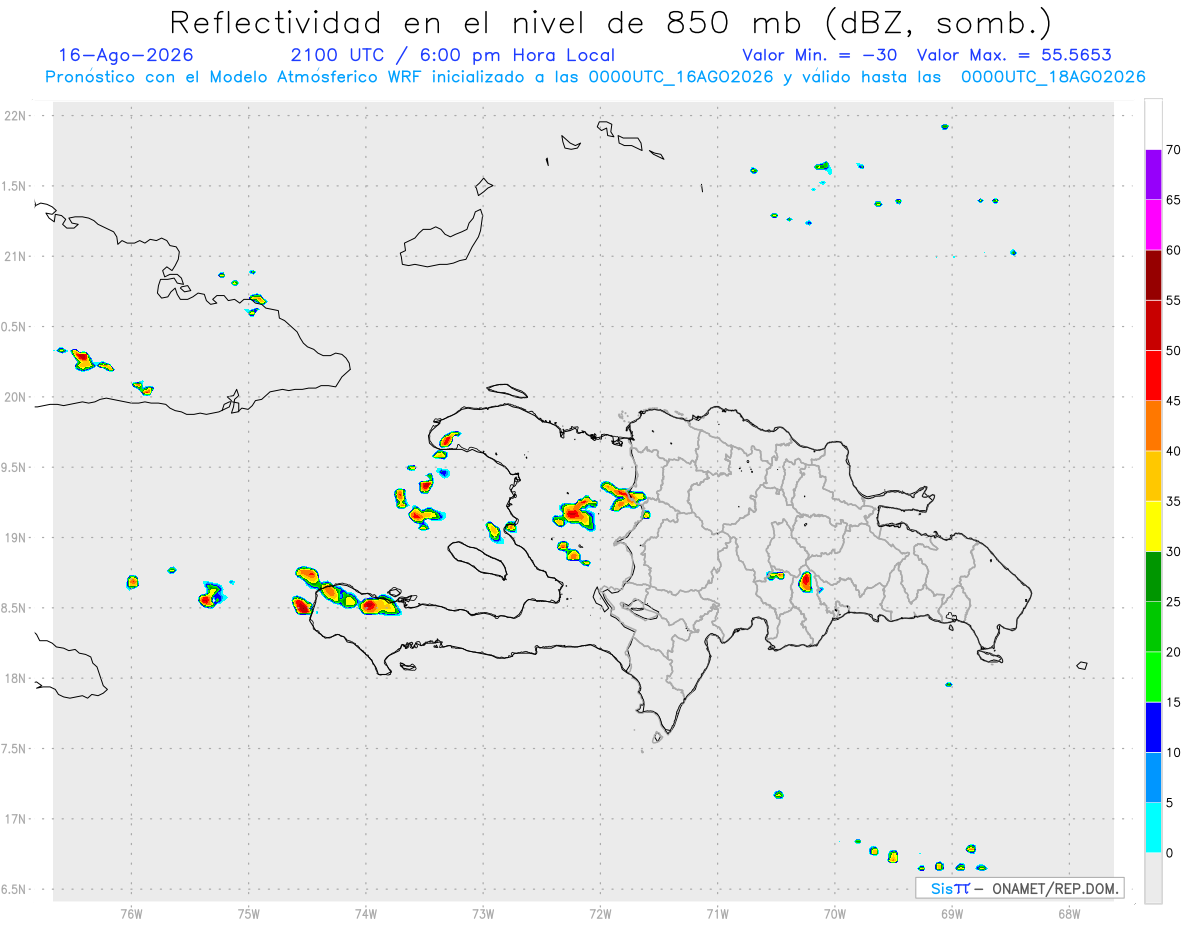Click the dark red 55-60 dBZ colorbar segment
1200x927 pixels.
[1153, 275]
